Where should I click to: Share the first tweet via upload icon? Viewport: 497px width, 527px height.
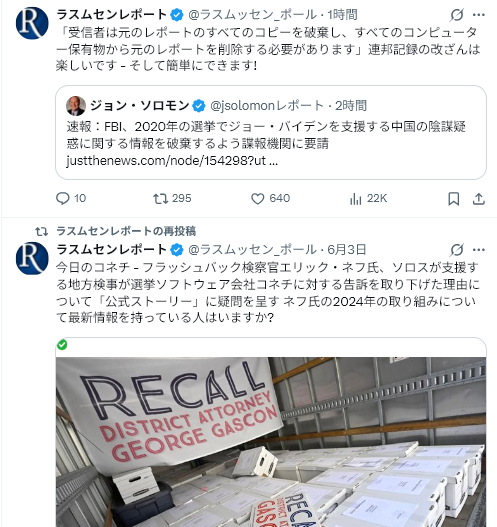coord(479,199)
